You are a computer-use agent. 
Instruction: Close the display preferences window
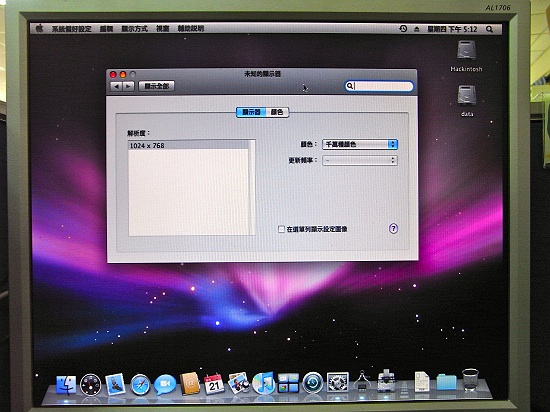(113, 74)
